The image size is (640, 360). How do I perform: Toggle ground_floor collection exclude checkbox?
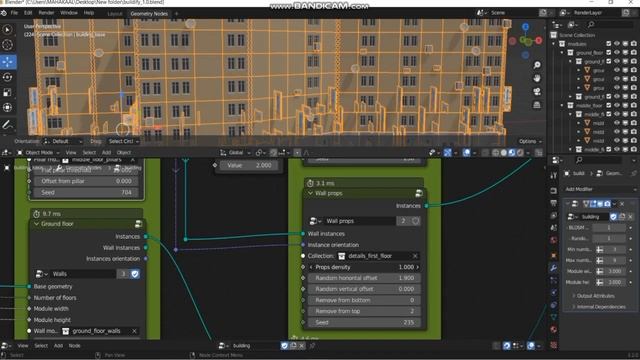[x=609, y=53]
